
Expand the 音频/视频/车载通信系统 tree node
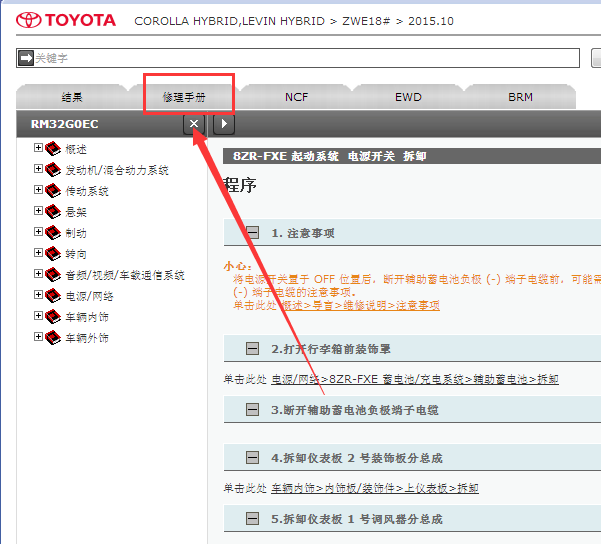[38, 274]
